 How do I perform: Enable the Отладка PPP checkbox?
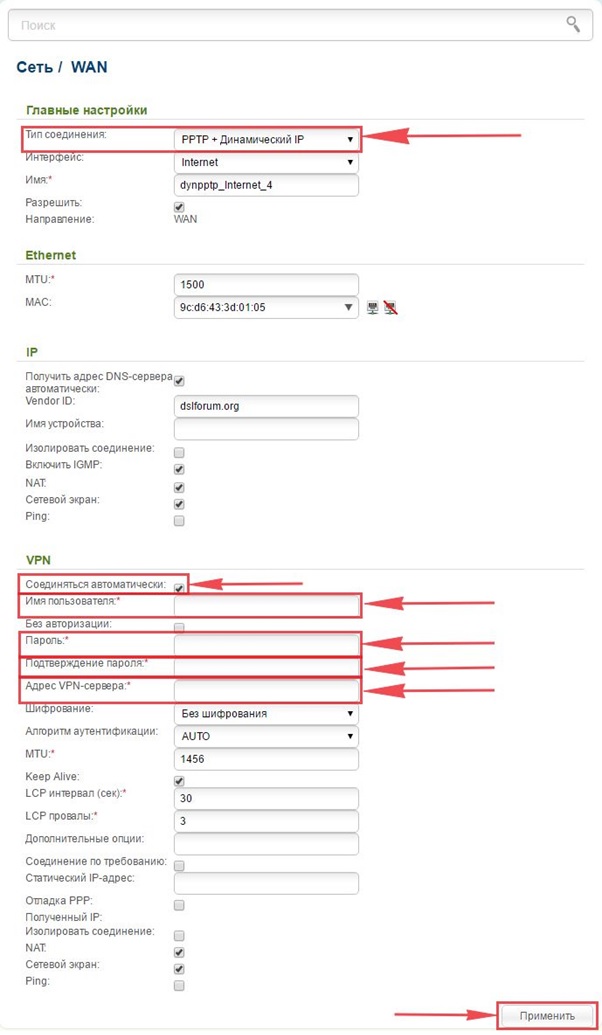click(x=178, y=904)
